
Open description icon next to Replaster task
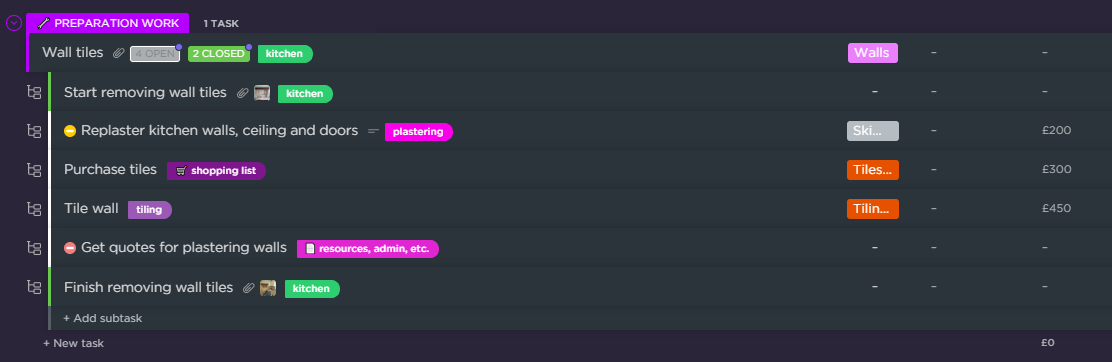[x=373, y=131]
